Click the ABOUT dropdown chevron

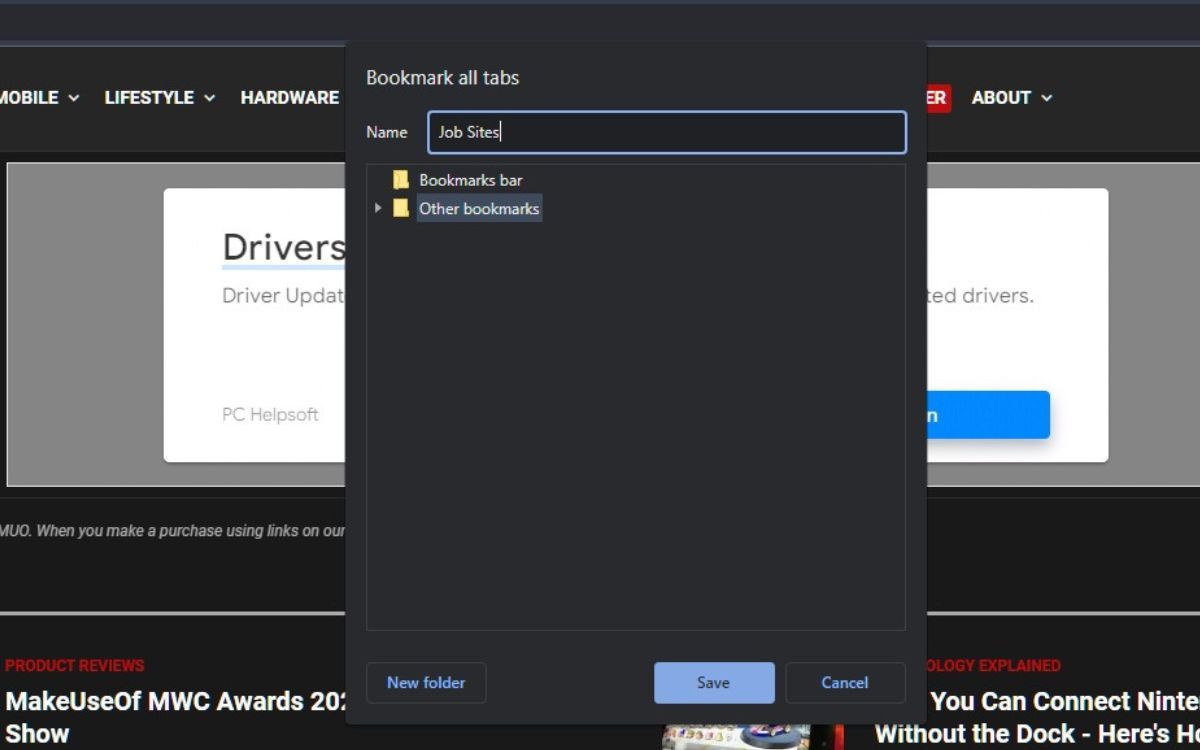1046,98
